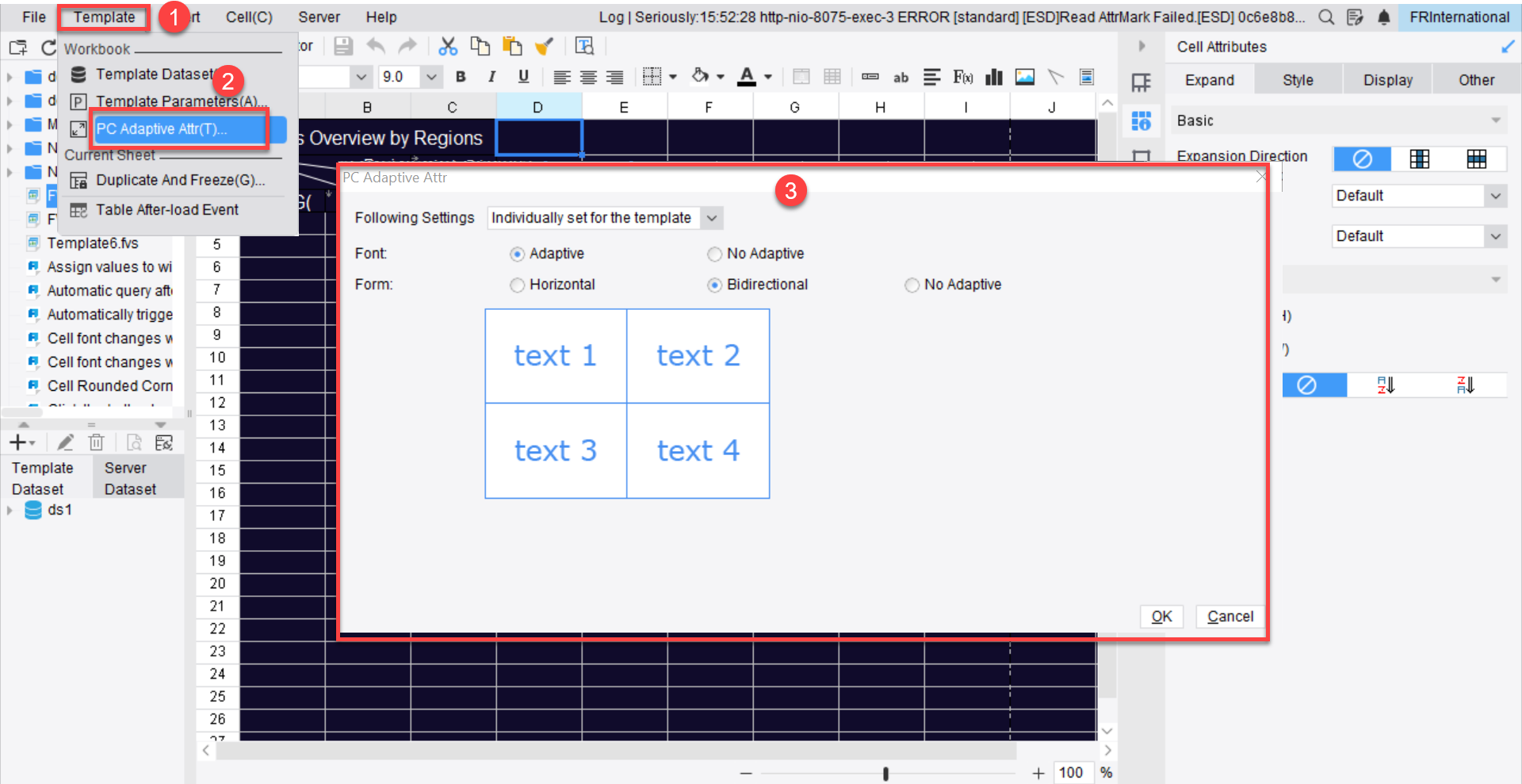Insert formula with the F(x) icon
The width and height of the screenshot is (1522, 784).
[963, 77]
